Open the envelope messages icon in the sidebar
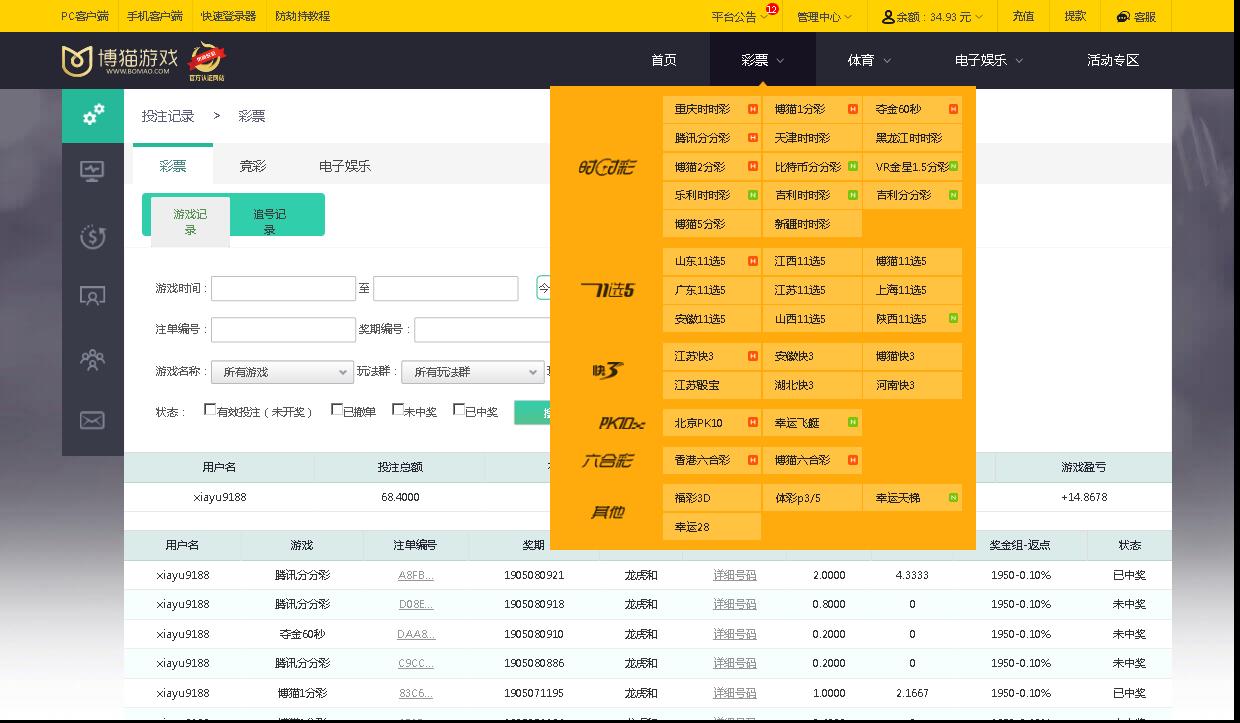 [x=93, y=420]
